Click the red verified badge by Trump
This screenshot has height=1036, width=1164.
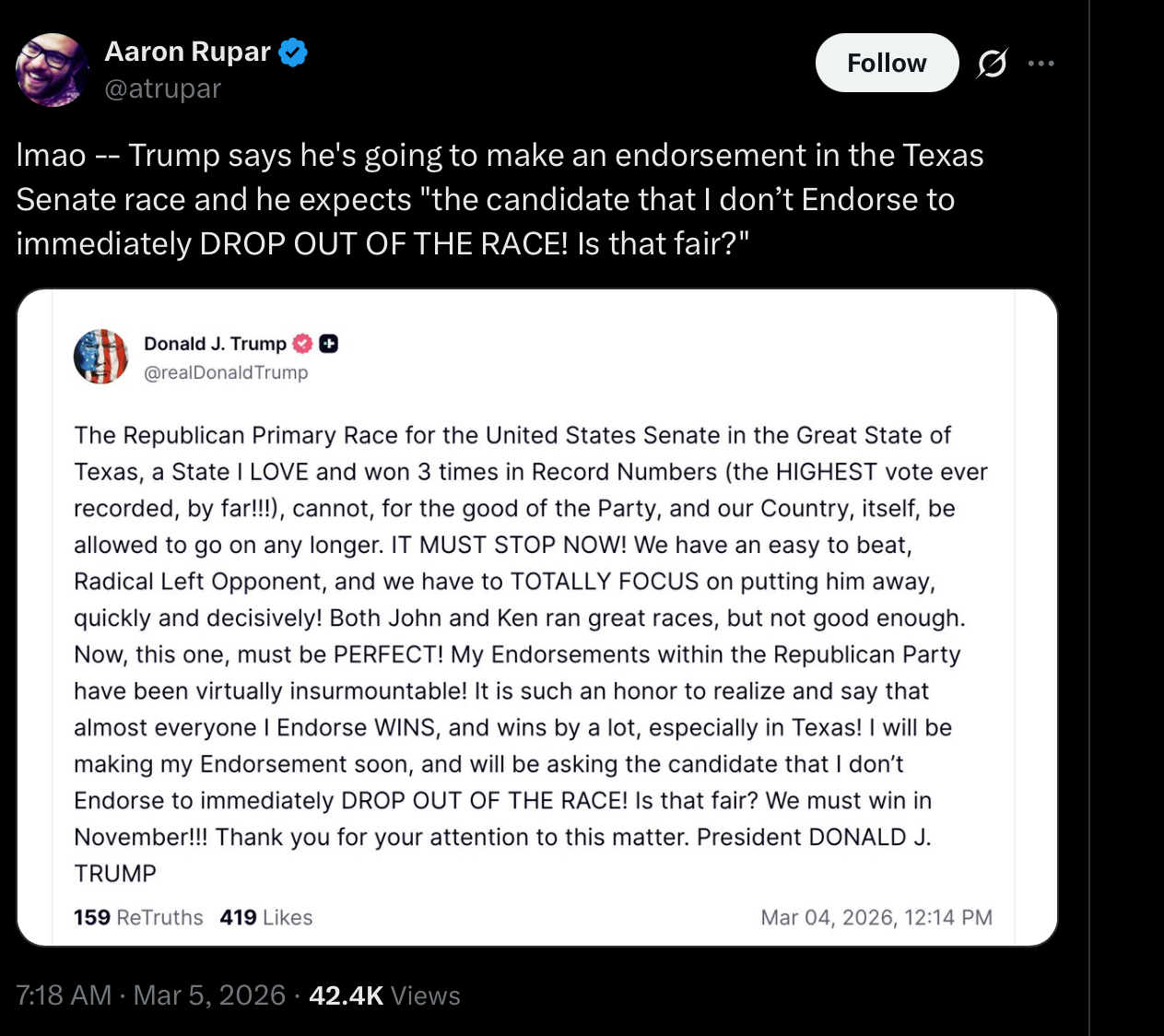tap(302, 344)
